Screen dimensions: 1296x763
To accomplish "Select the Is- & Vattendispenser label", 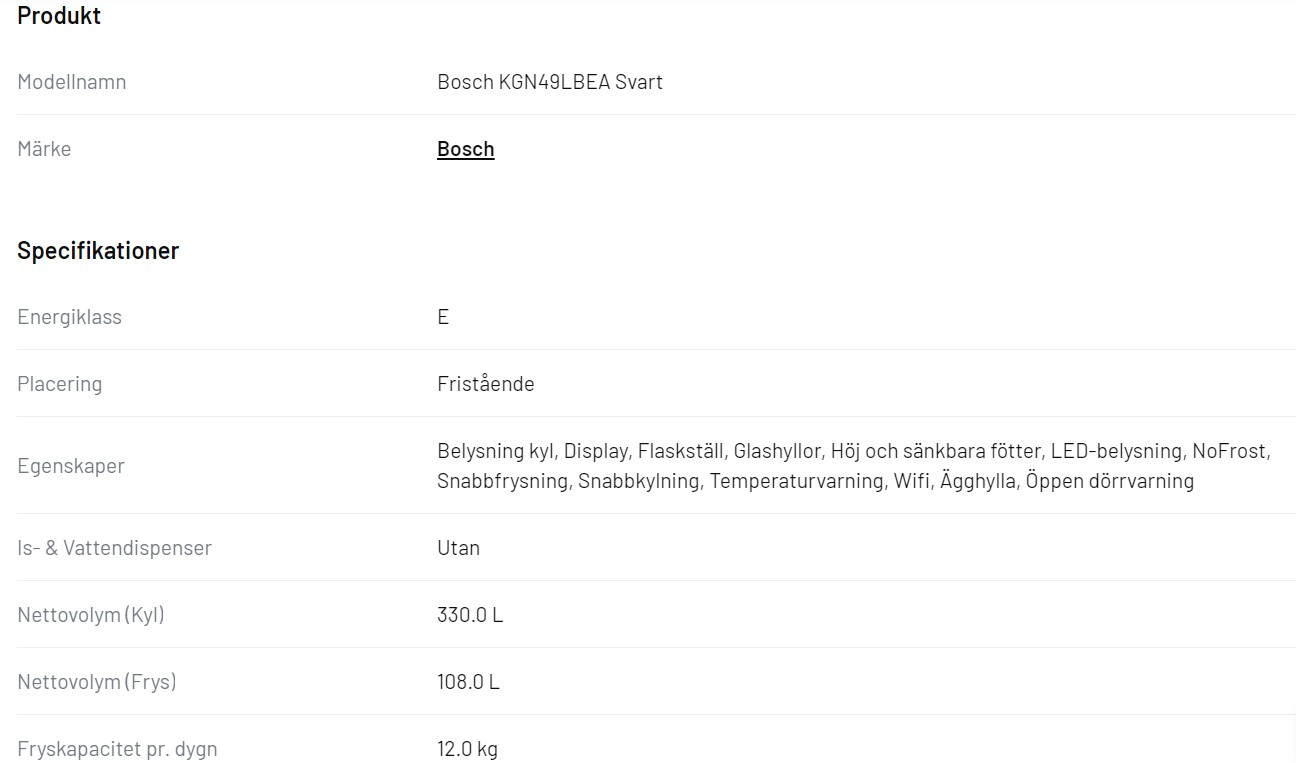I will point(114,548).
